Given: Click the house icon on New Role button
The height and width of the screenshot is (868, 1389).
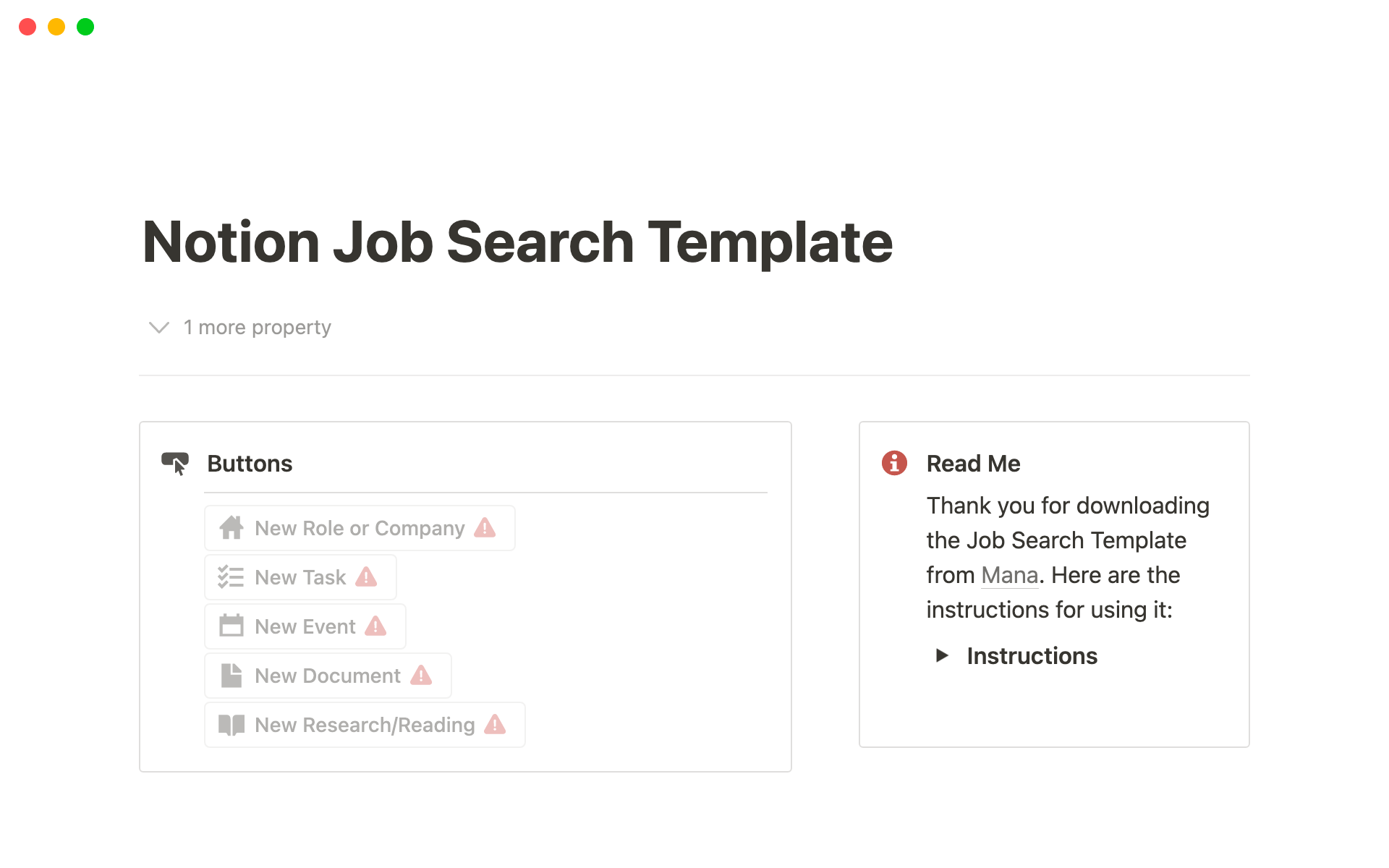Looking at the screenshot, I should pos(231,528).
